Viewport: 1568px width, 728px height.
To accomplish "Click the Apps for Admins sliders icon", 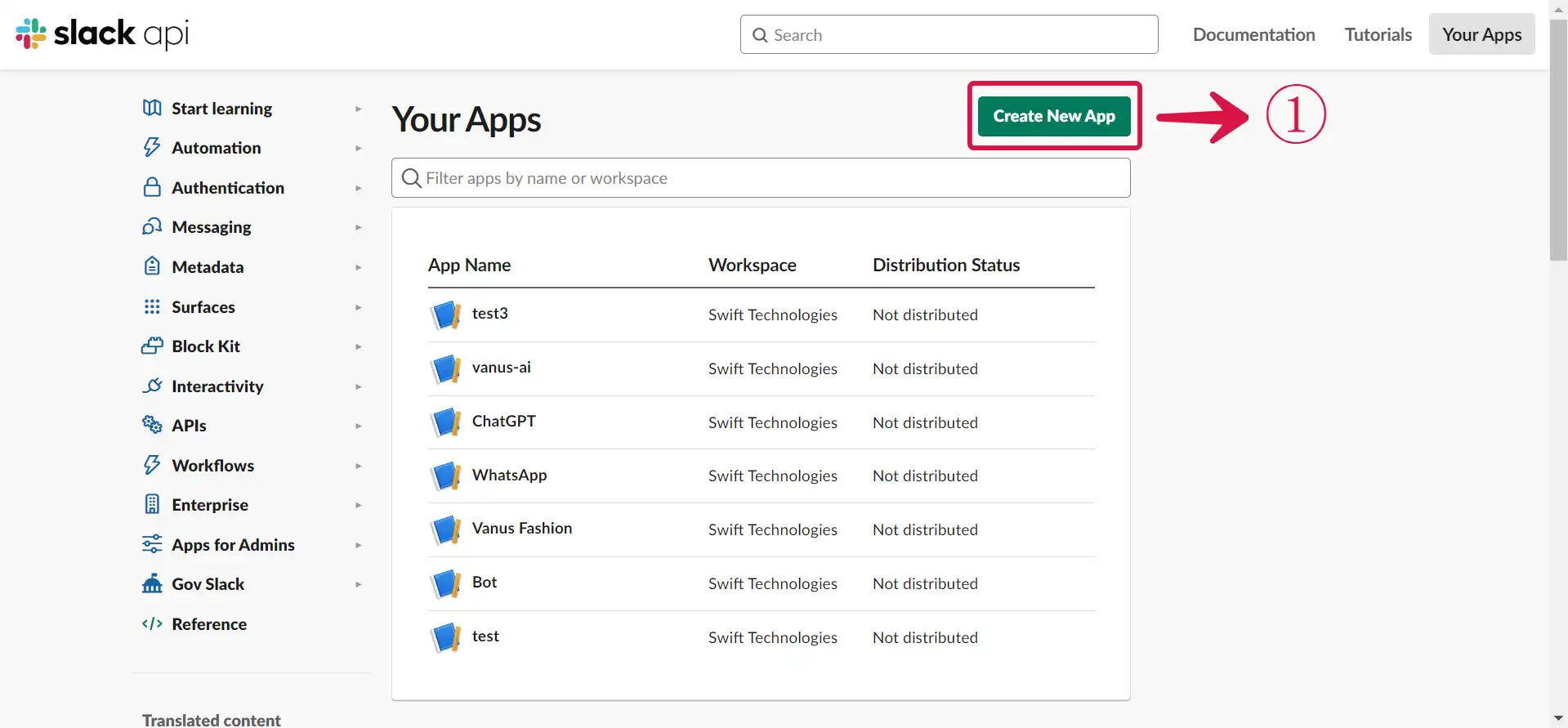I will pos(152,544).
